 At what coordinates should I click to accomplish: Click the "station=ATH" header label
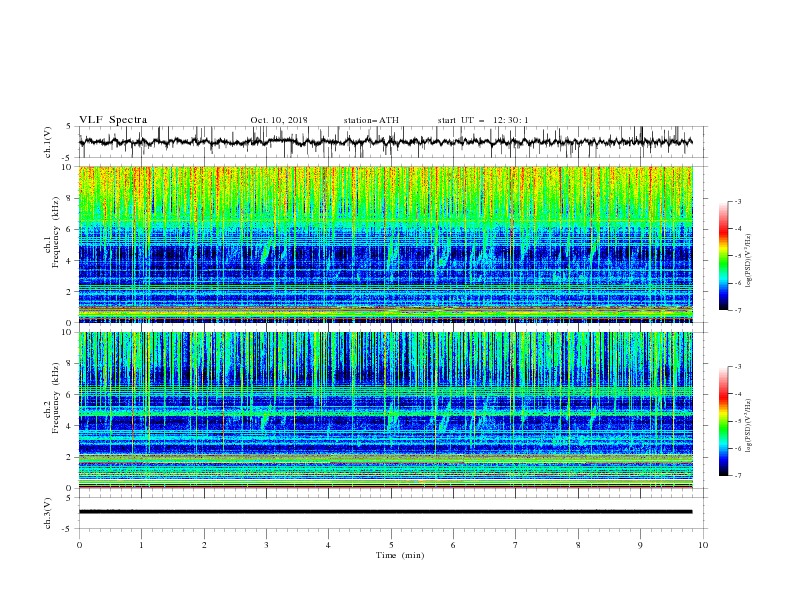(x=371, y=120)
